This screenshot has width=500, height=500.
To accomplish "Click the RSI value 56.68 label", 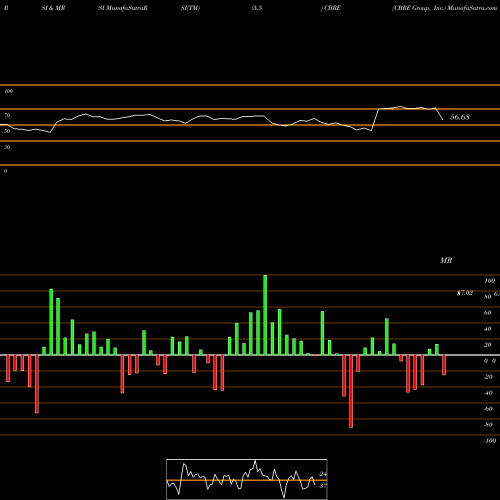I will click(460, 117).
